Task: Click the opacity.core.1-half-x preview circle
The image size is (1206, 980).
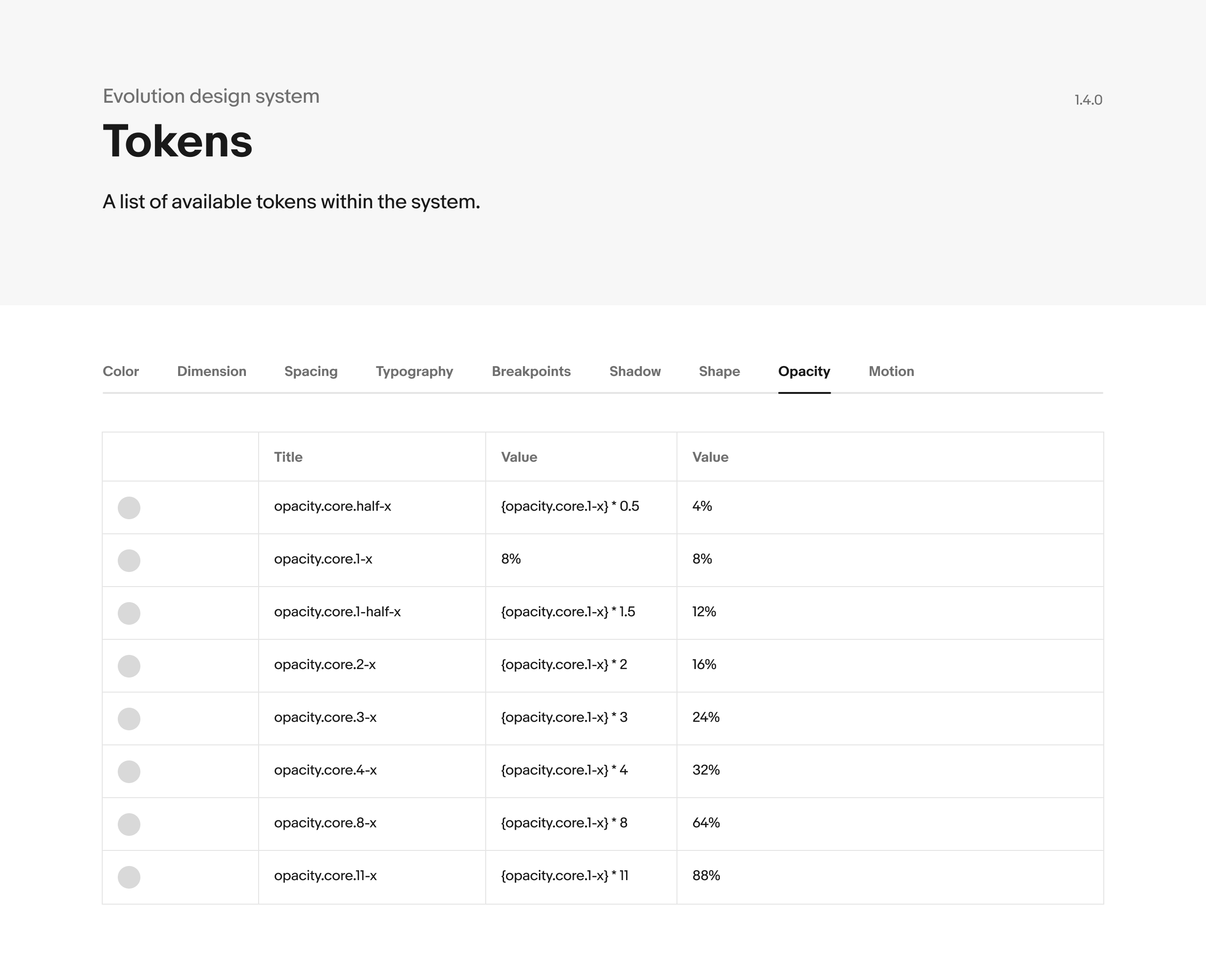Action: click(129, 613)
